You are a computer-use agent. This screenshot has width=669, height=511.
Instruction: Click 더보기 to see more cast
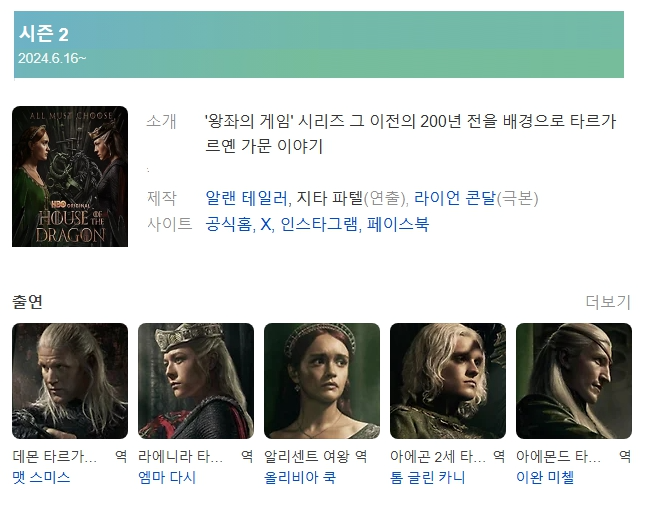pyautogui.click(x=608, y=302)
